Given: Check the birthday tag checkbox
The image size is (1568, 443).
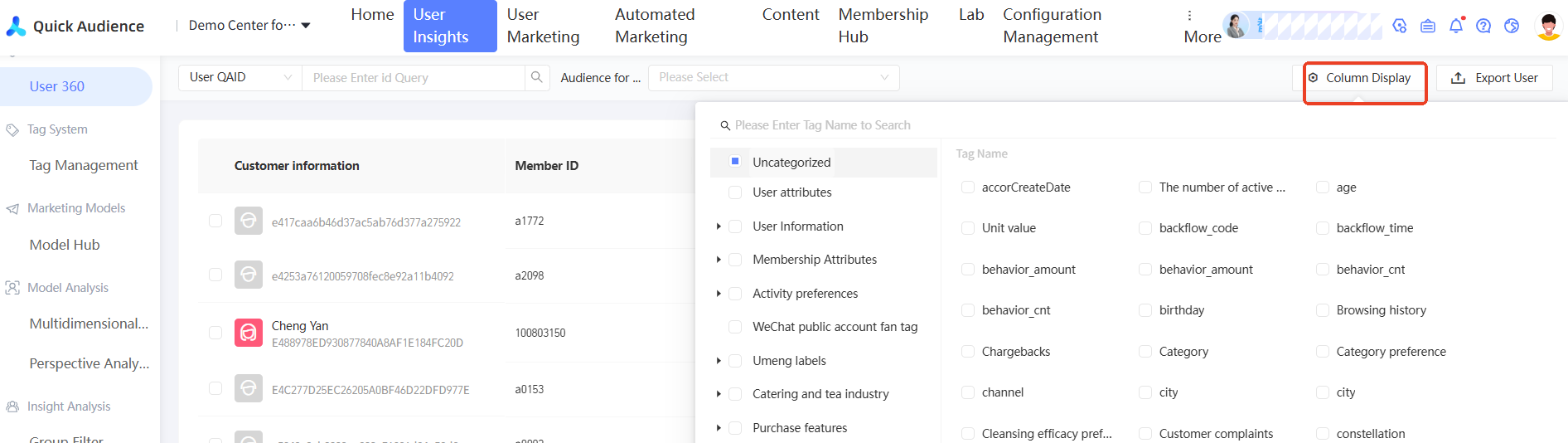Looking at the screenshot, I should pos(1145,310).
